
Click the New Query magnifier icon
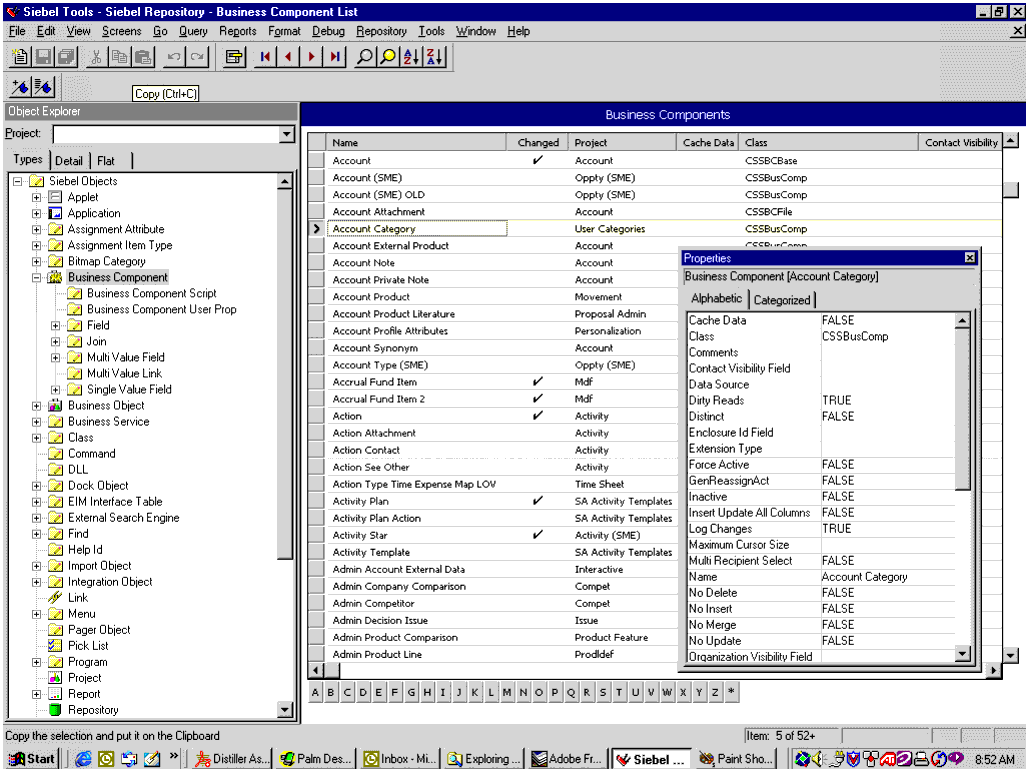[364, 58]
